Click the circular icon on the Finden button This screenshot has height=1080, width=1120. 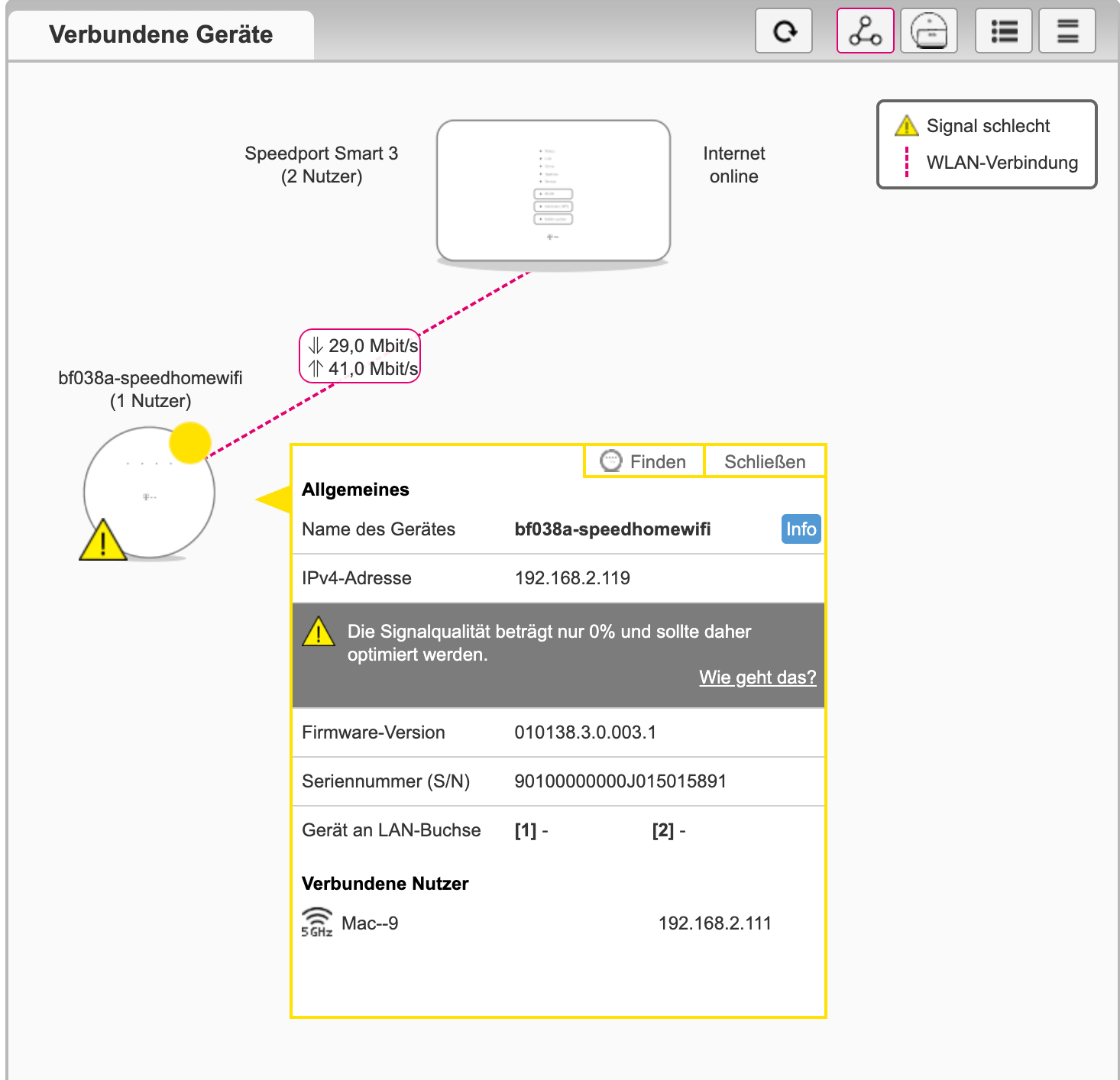(610, 461)
